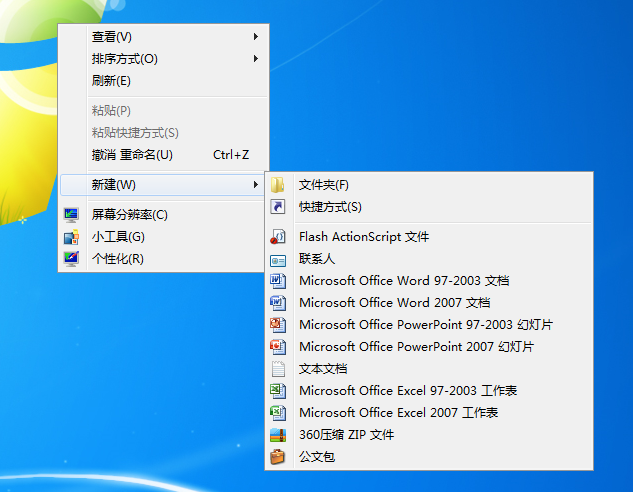633x492 pixels.
Task: Choose 撤消 重命名(U) in context menu
Action: 163,155
